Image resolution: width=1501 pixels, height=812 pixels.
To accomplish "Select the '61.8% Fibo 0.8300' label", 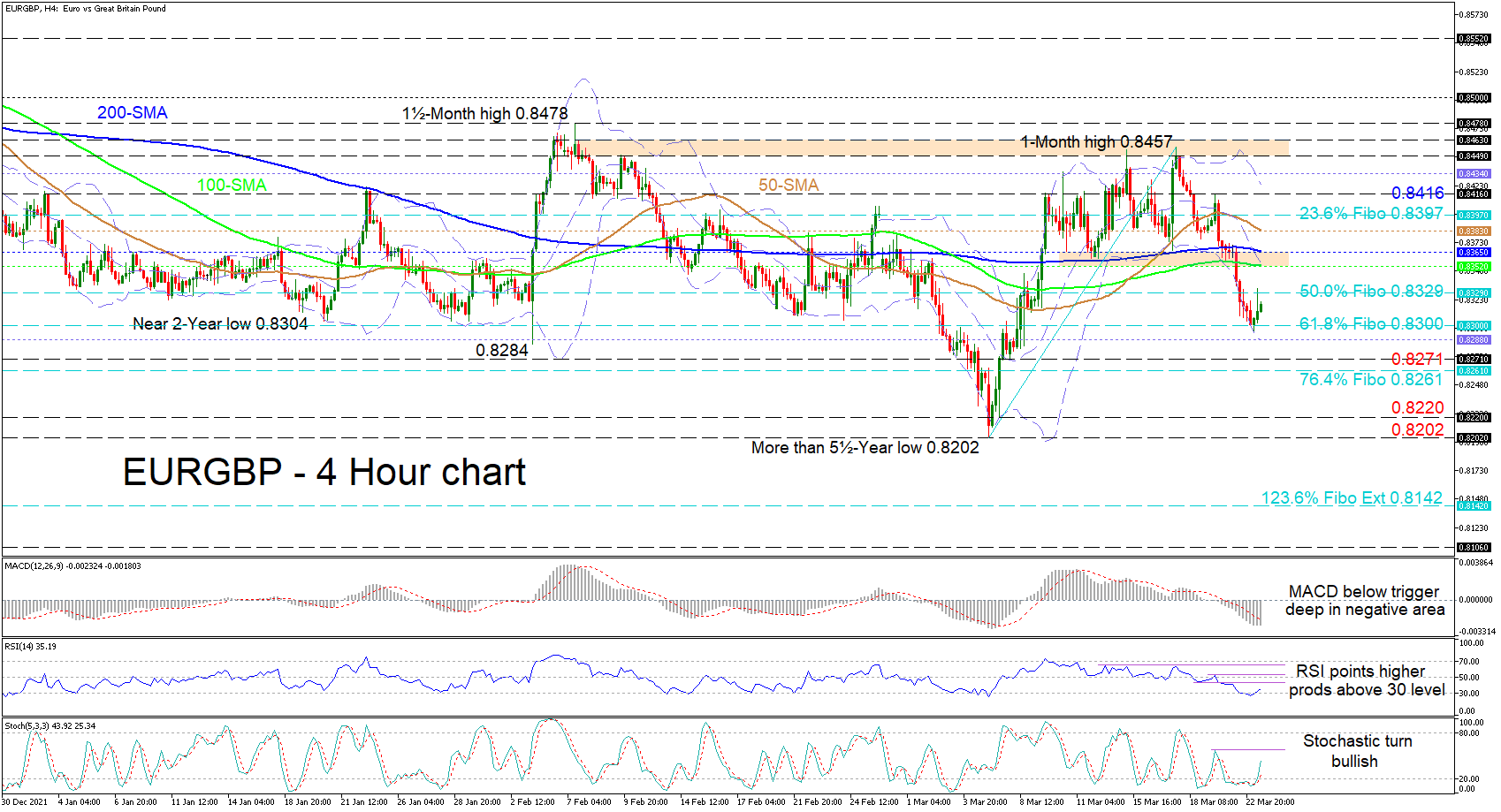I will (x=1371, y=323).
